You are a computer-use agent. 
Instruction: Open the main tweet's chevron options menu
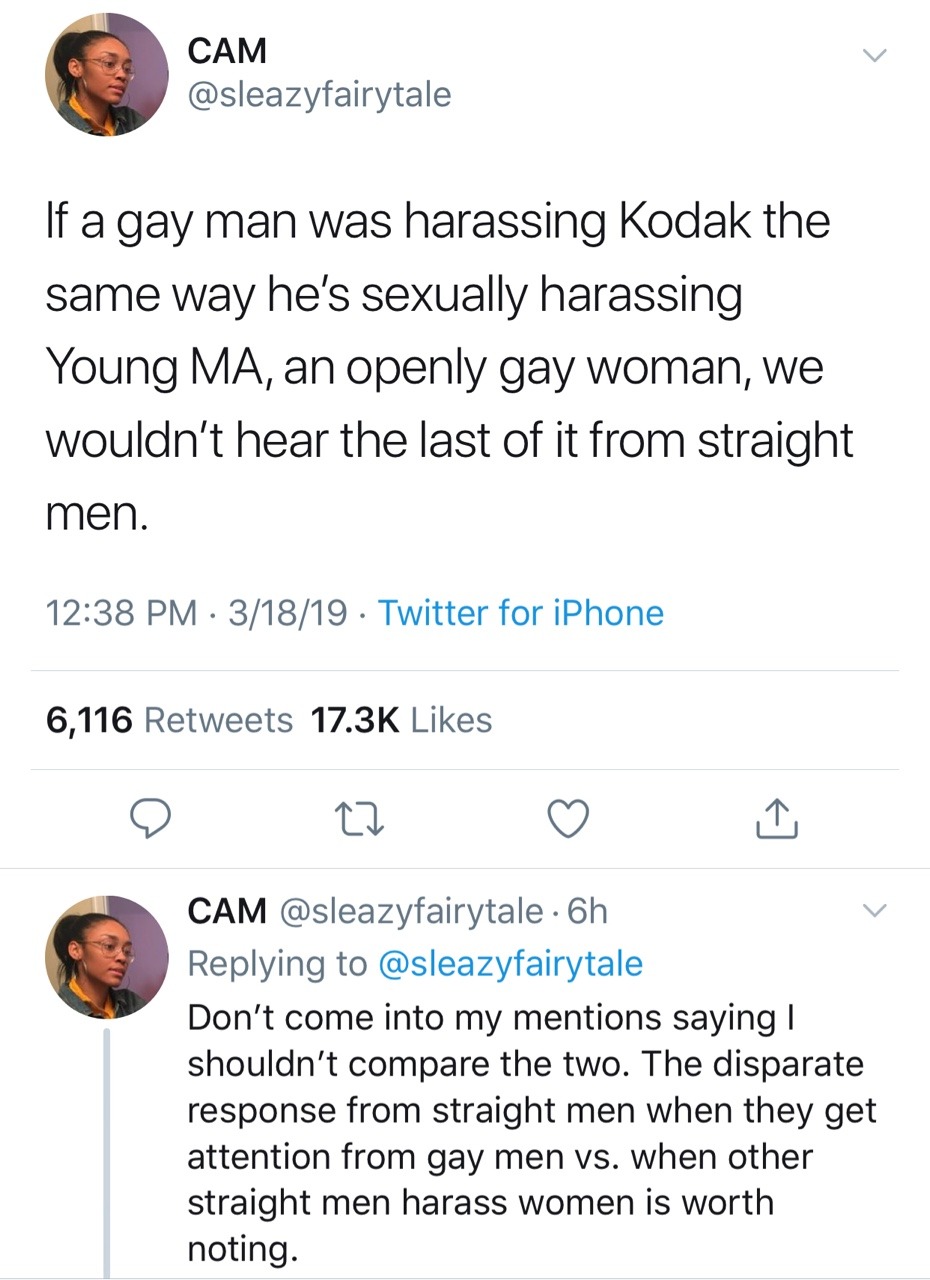tap(874, 57)
